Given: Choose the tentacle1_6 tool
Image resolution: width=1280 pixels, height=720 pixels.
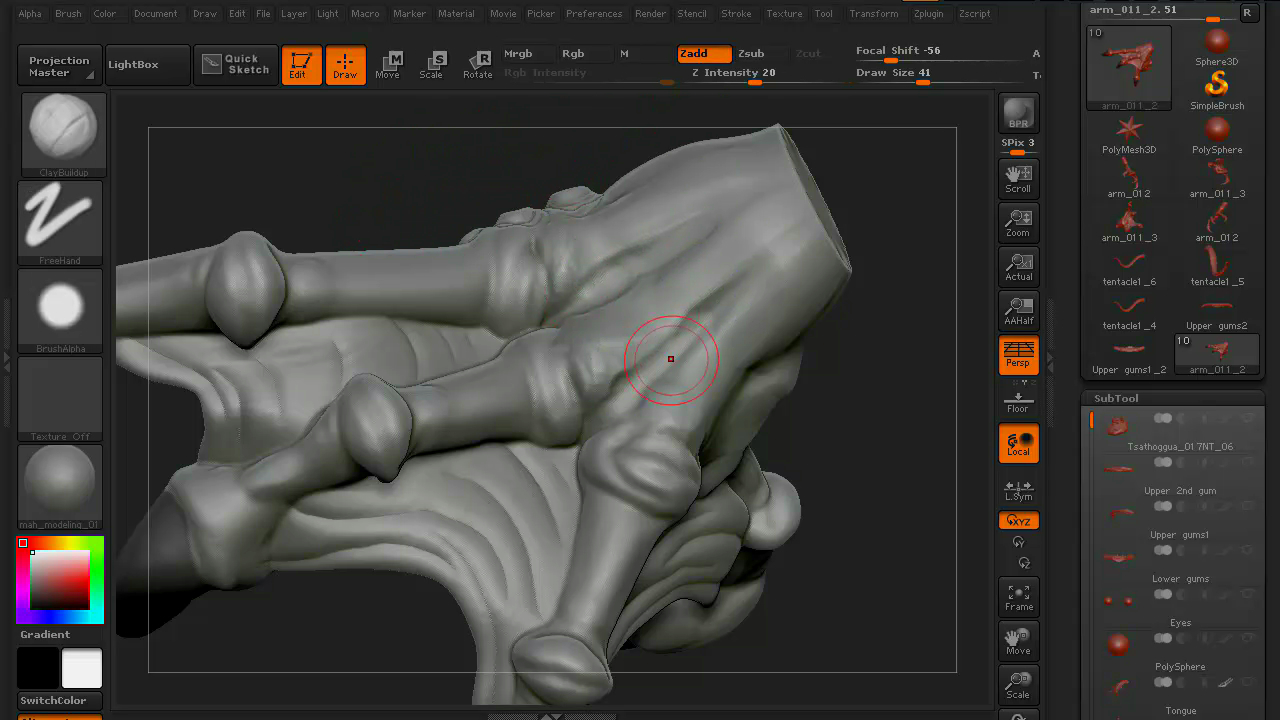Looking at the screenshot, I should point(1129,267).
